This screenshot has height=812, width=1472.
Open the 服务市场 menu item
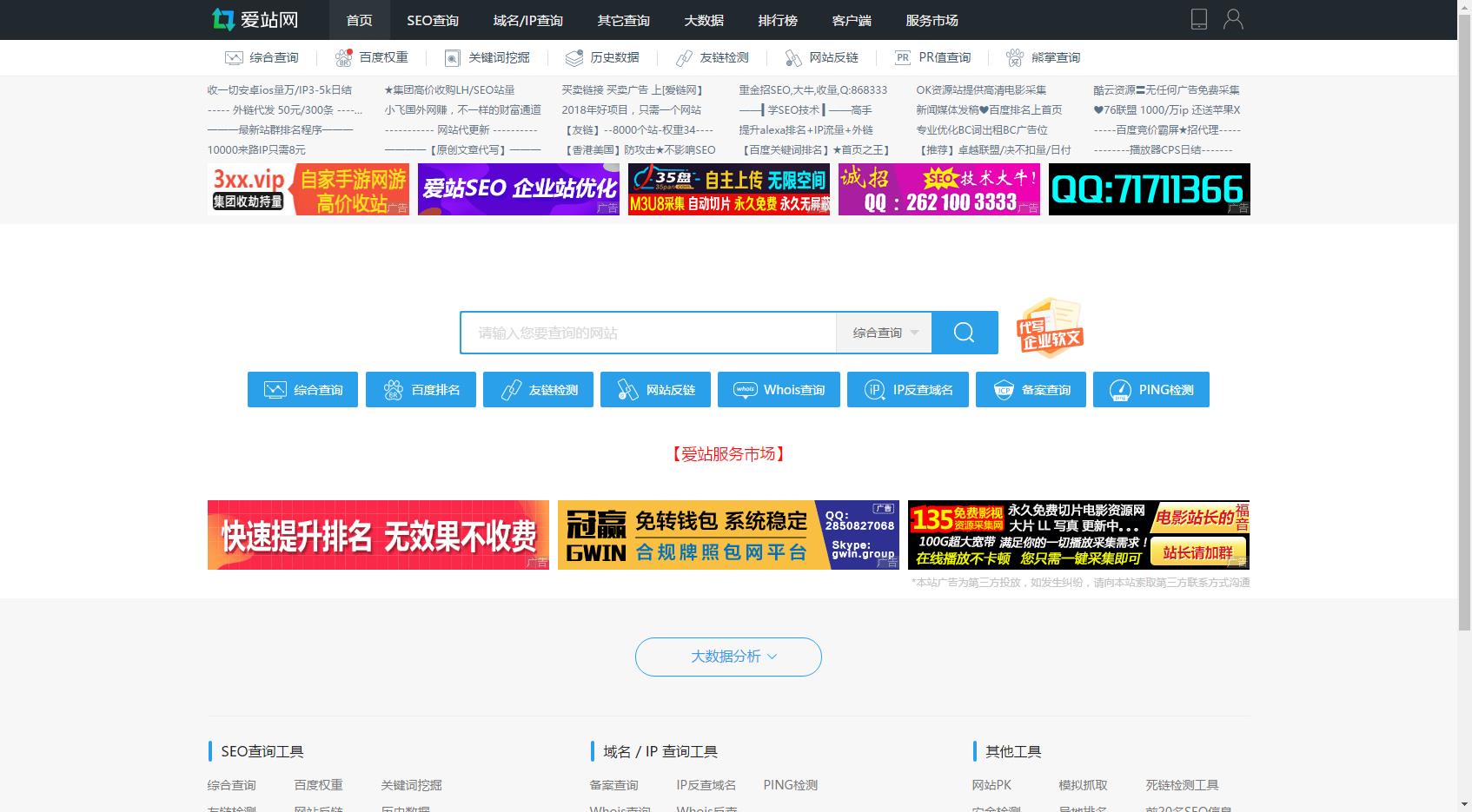(932, 20)
